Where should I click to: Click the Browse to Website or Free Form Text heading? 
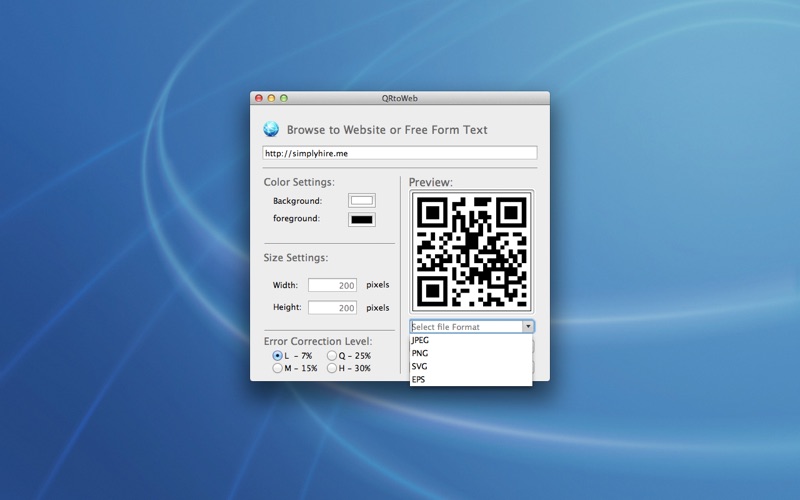387,130
